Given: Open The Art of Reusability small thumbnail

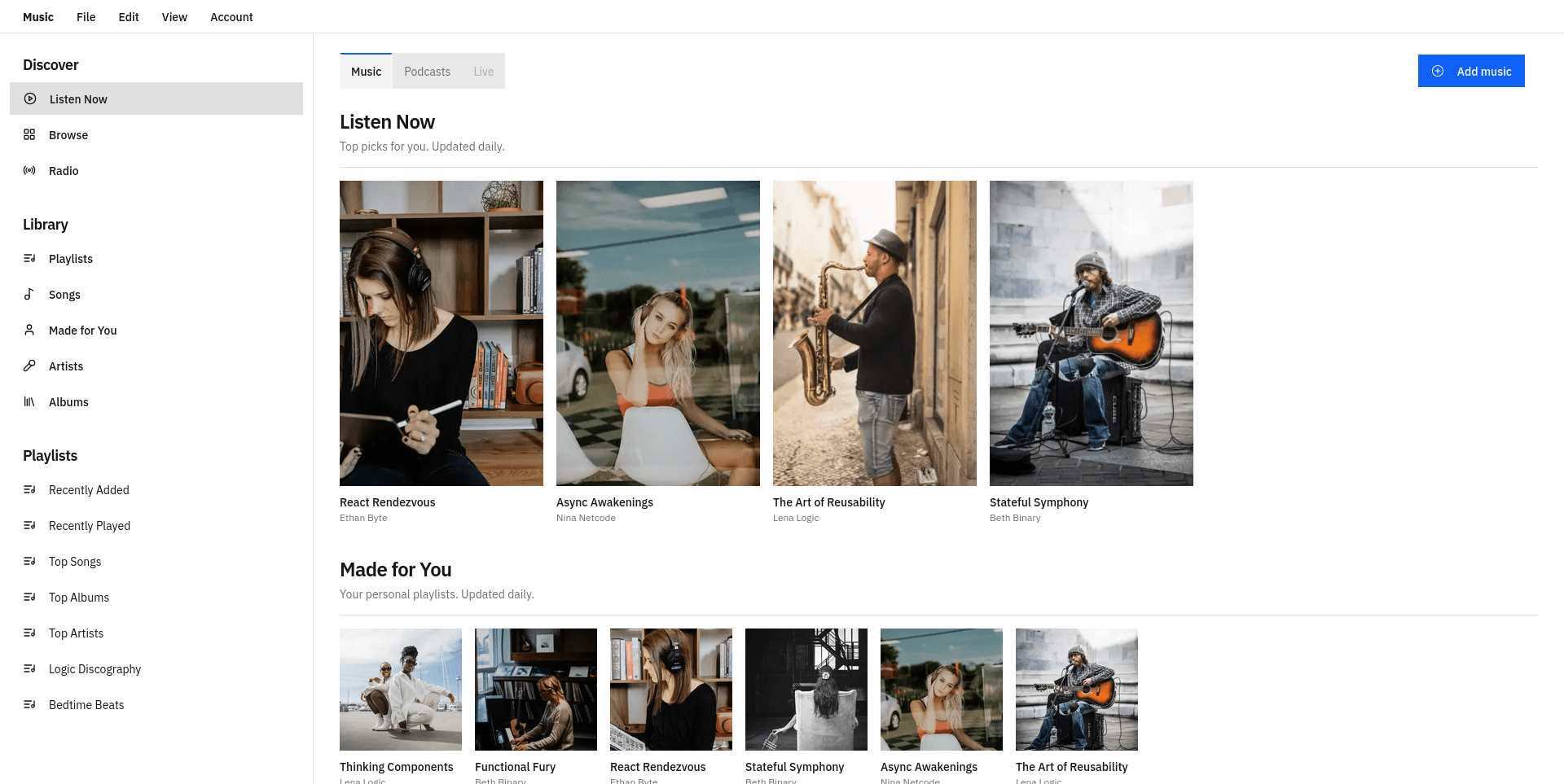Looking at the screenshot, I should click(x=1077, y=690).
